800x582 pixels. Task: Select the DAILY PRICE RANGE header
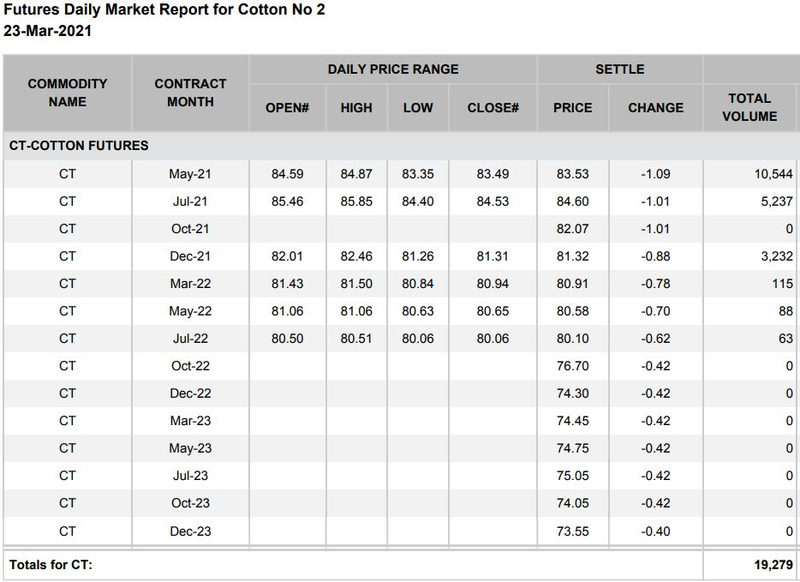pyautogui.click(x=393, y=70)
